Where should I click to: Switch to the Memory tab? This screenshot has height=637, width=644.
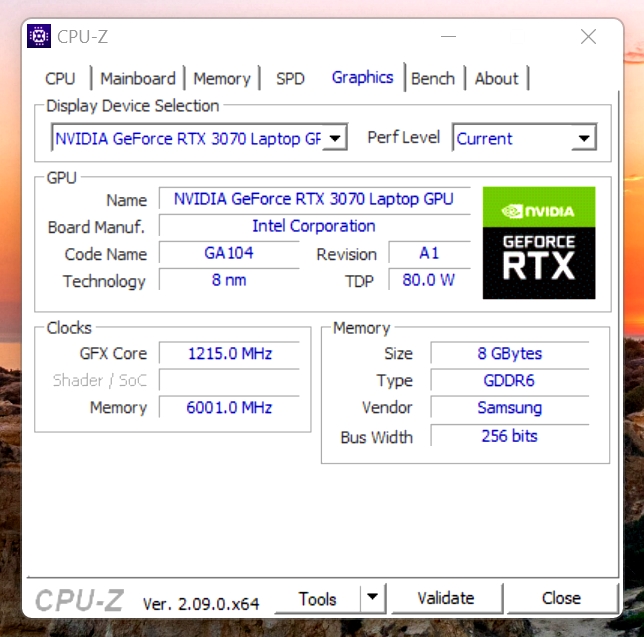click(222, 78)
